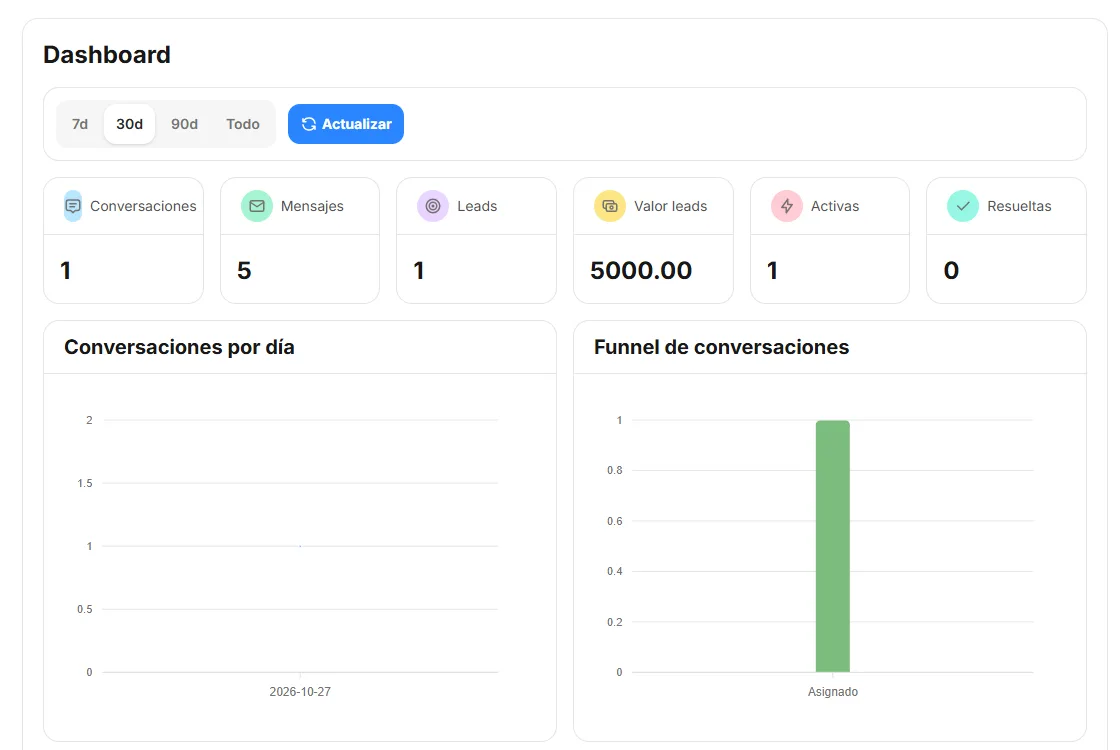Image resolution: width=1120 pixels, height=750 pixels.
Task: Switch to the 90d time range
Action: (184, 124)
